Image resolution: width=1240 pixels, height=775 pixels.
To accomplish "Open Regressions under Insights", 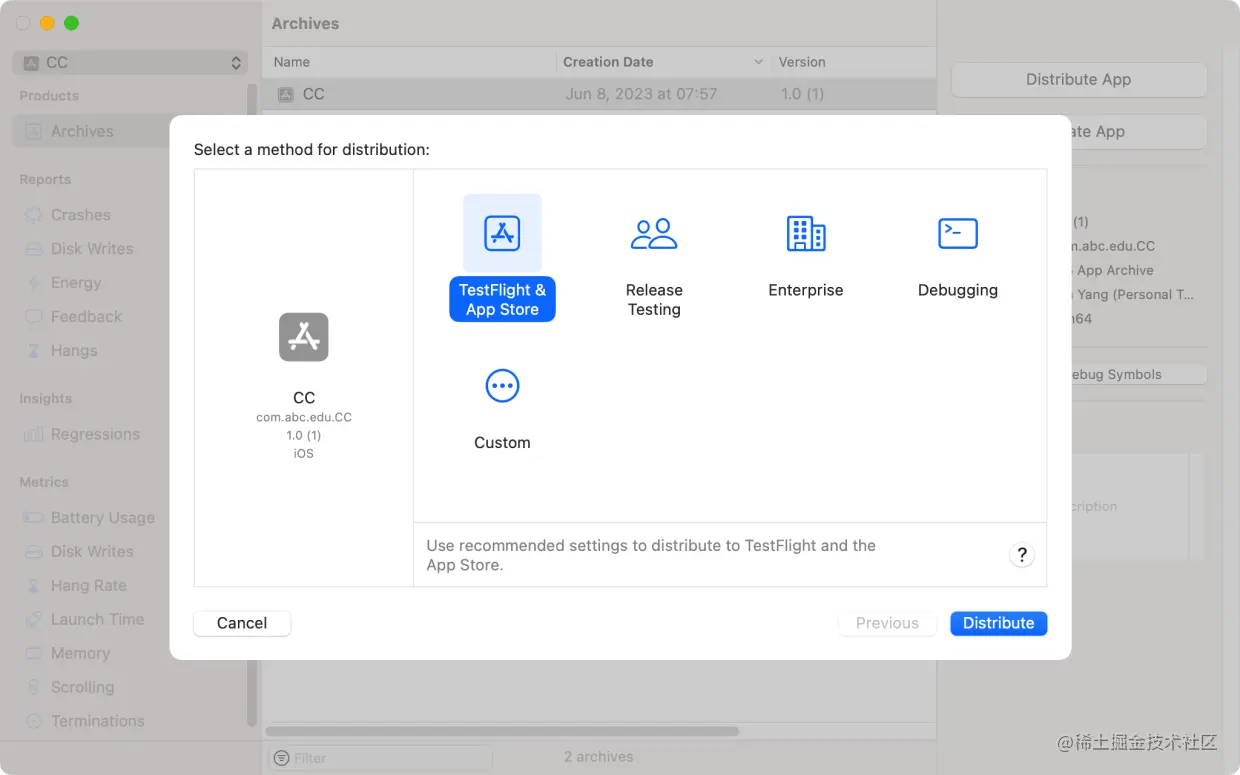I will click(x=95, y=434).
